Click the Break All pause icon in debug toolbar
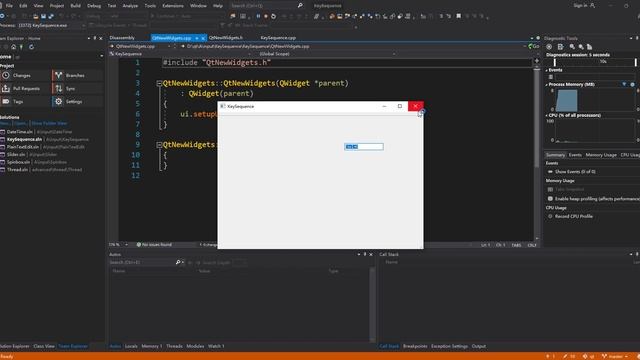This screenshot has width=640, height=360. coord(258,16)
